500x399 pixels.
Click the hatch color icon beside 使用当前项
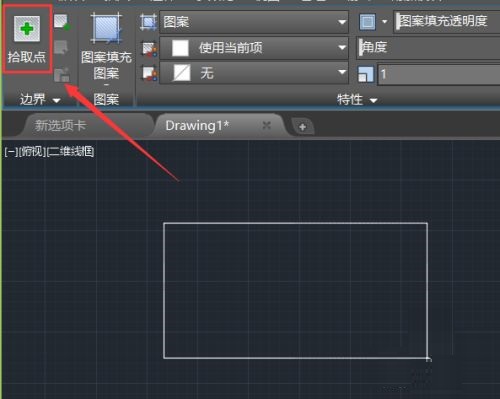pos(149,49)
